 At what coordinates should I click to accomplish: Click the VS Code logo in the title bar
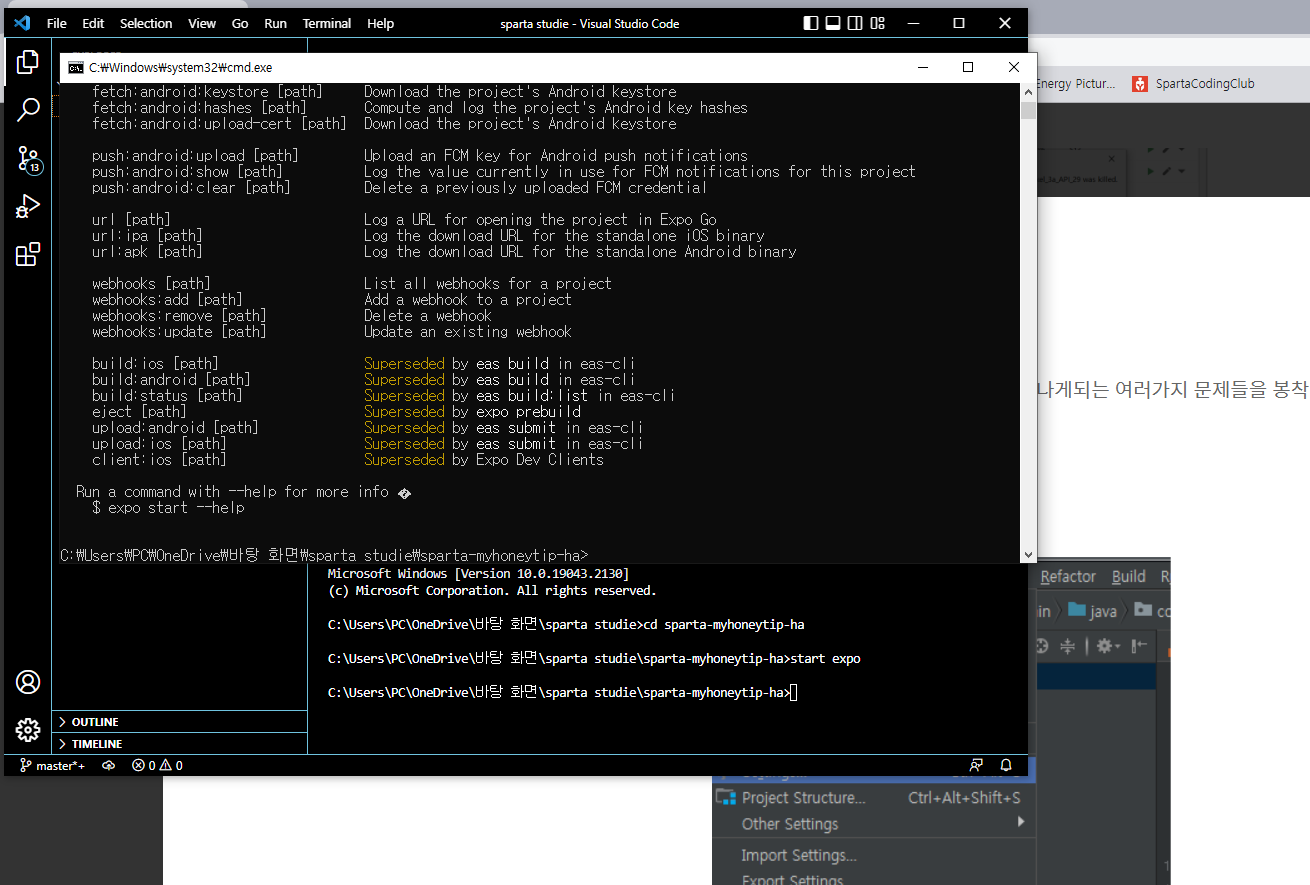pyautogui.click(x=22, y=23)
